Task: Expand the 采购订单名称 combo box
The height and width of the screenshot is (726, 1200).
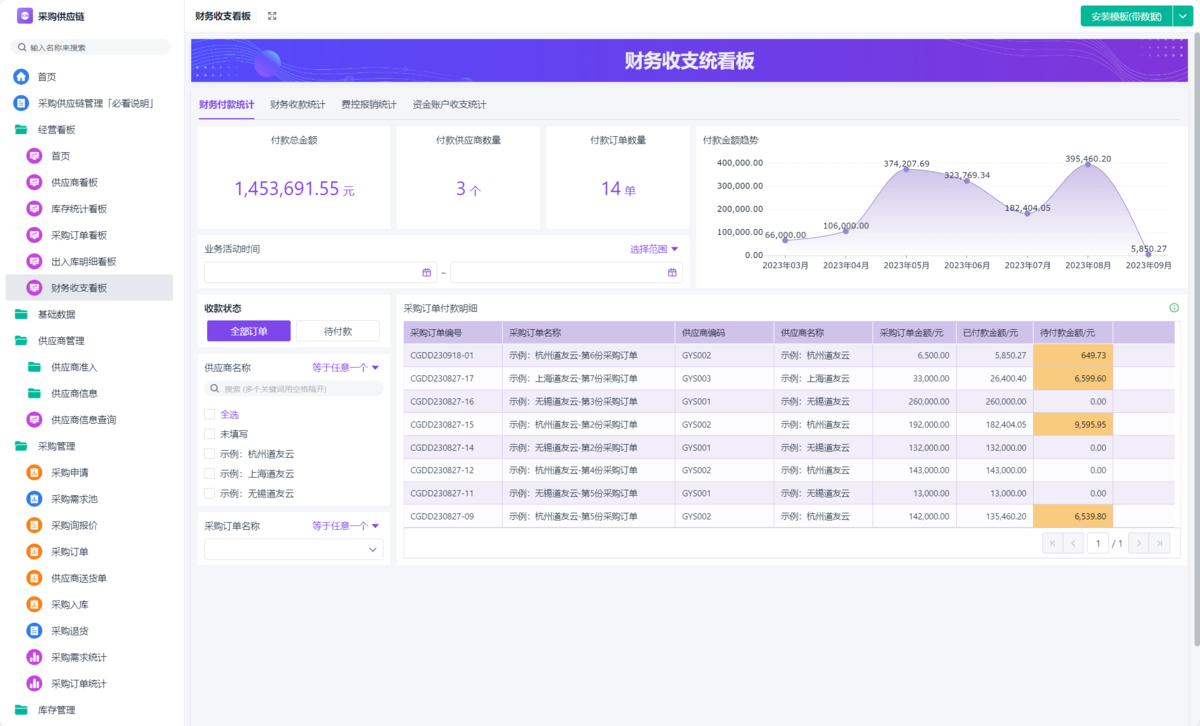Action: coord(374,549)
